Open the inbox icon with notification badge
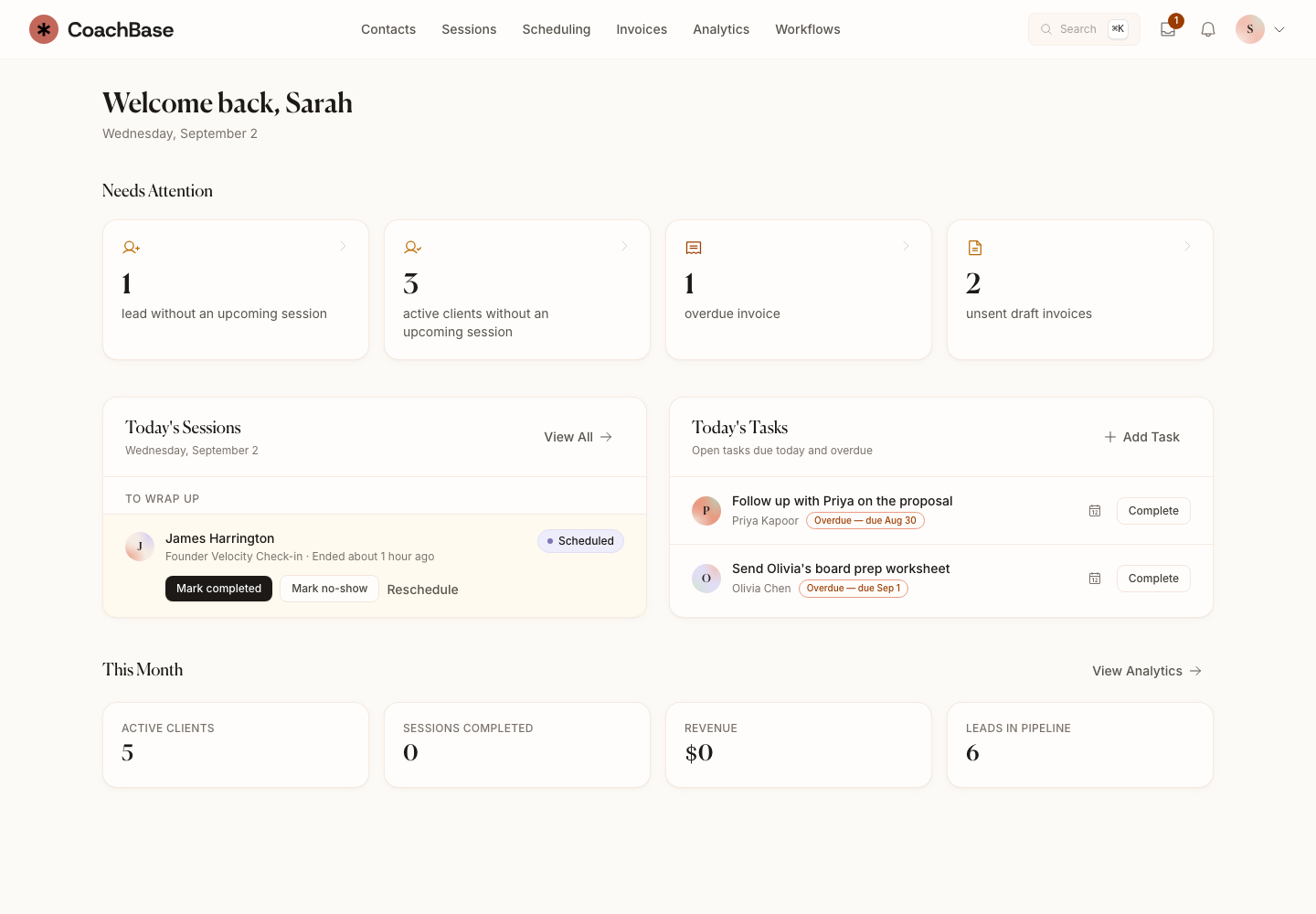The height and width of the screenshot is (914, 1316). pyautogui.click(x=1168, y=29)
